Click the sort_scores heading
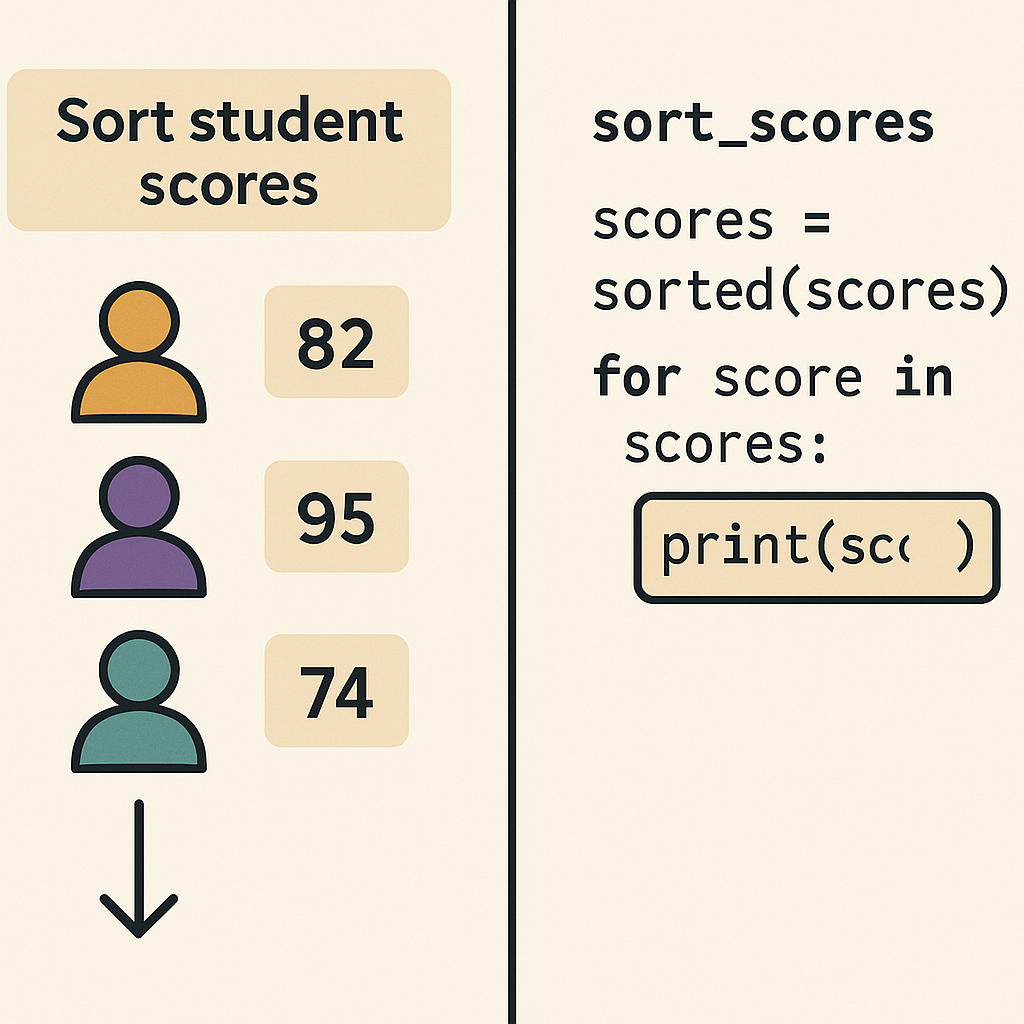 [763, 123]
